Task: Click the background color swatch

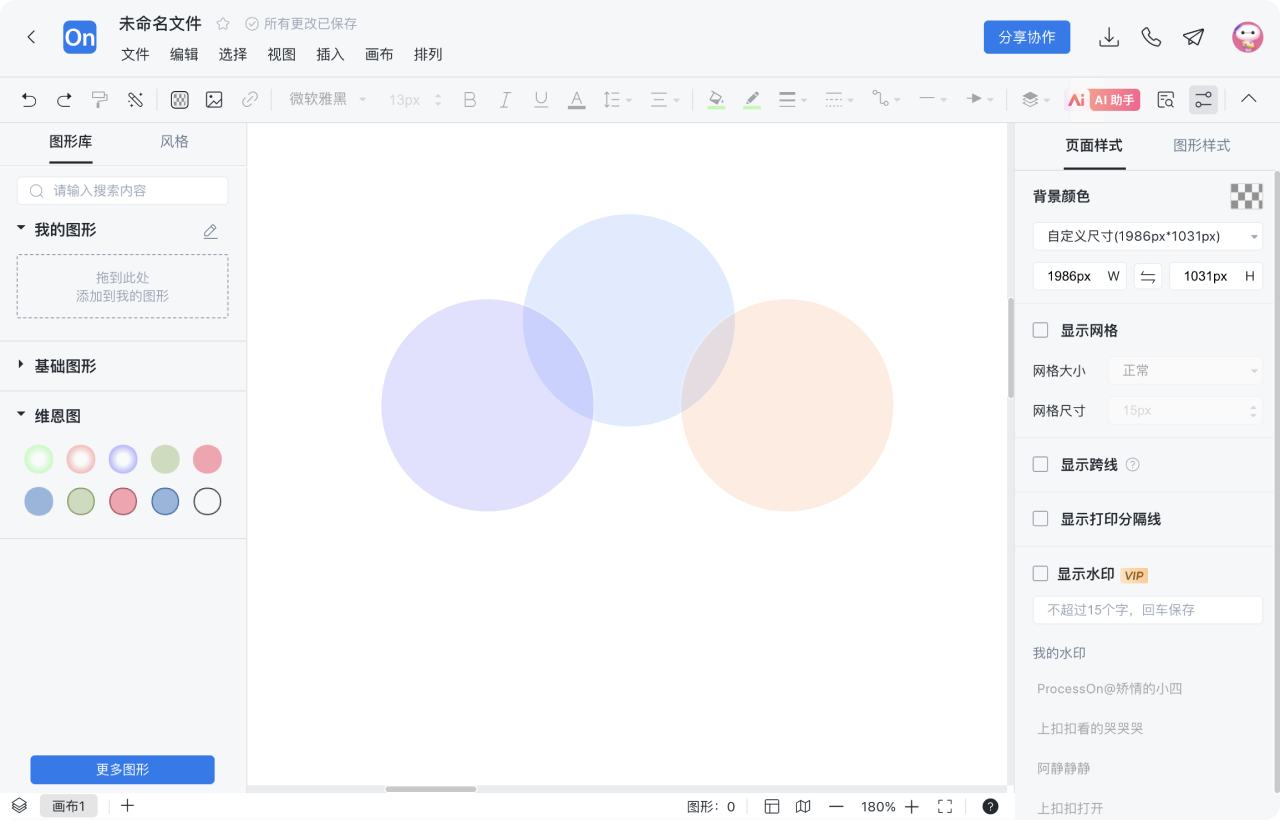Action: coord(1246,196)
